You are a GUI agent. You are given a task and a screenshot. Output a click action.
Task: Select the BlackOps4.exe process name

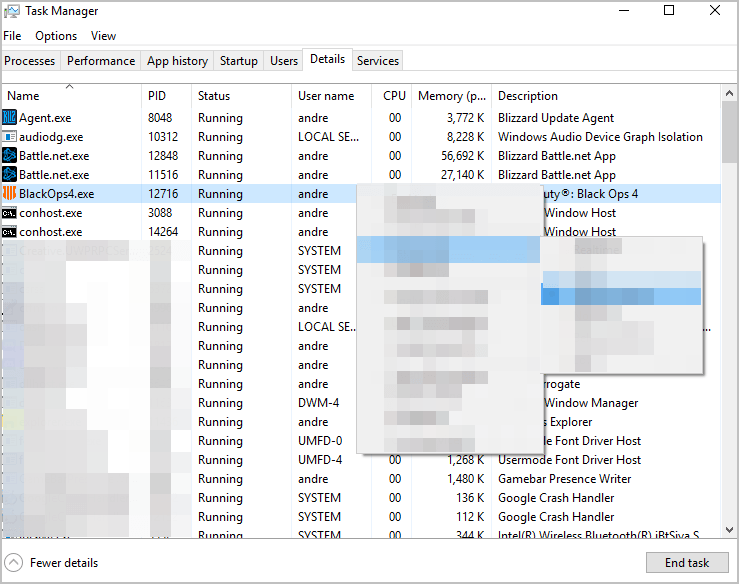point(57,194)
